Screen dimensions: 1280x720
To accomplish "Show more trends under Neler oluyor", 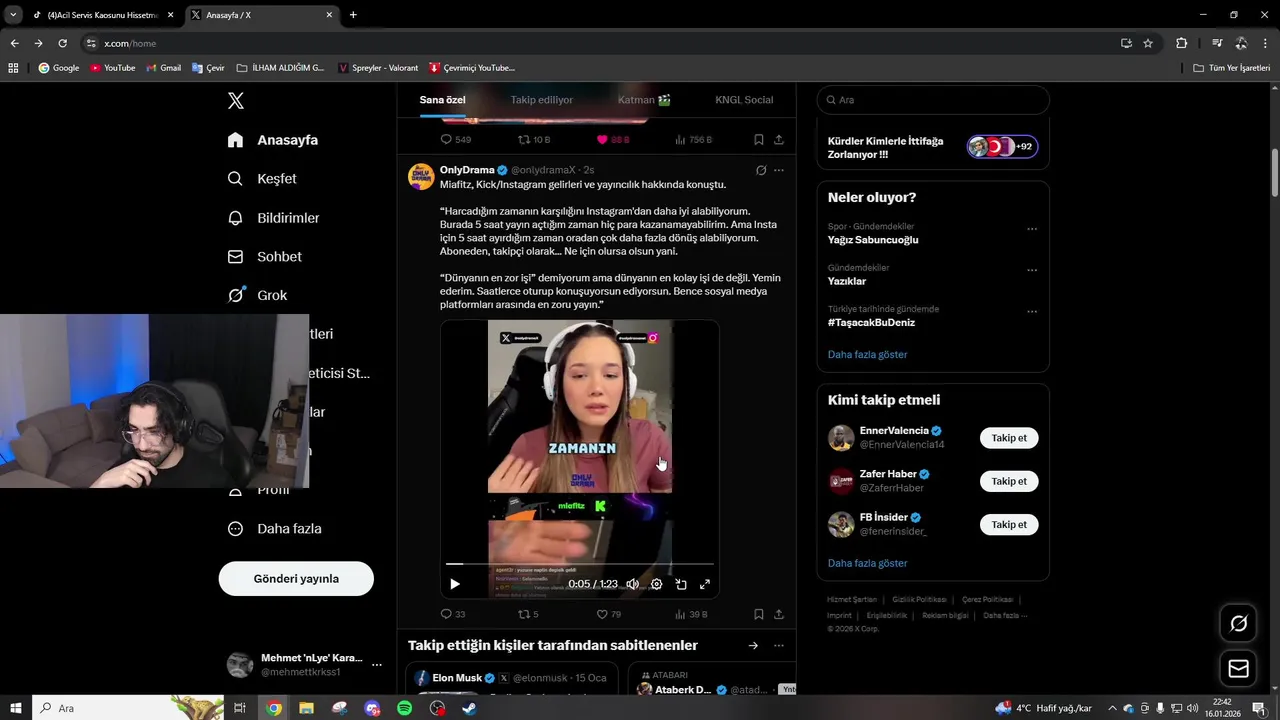I will tap(868, 355).
